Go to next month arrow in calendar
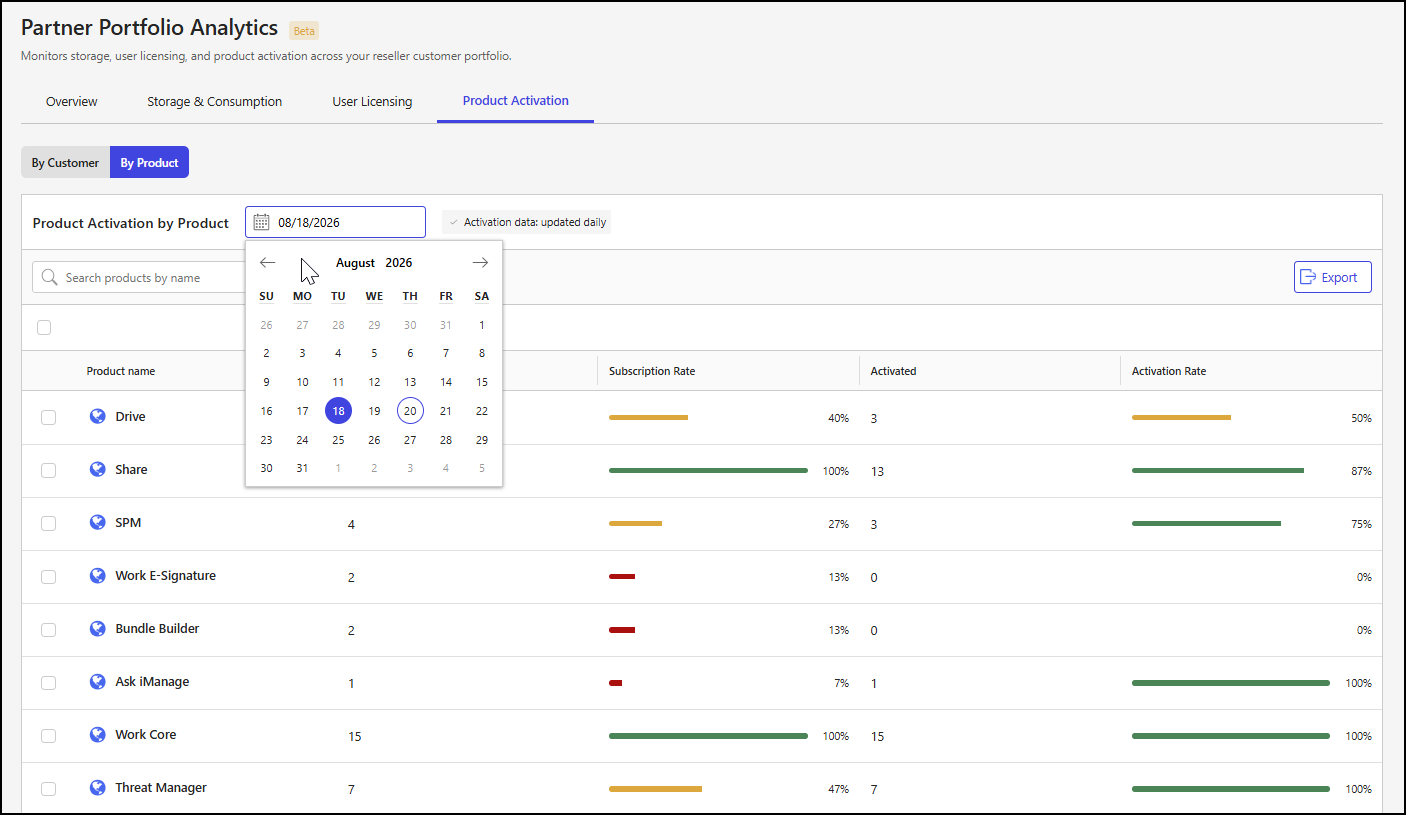The width and height of the screenshot is (1406, 815). [480, 263]
